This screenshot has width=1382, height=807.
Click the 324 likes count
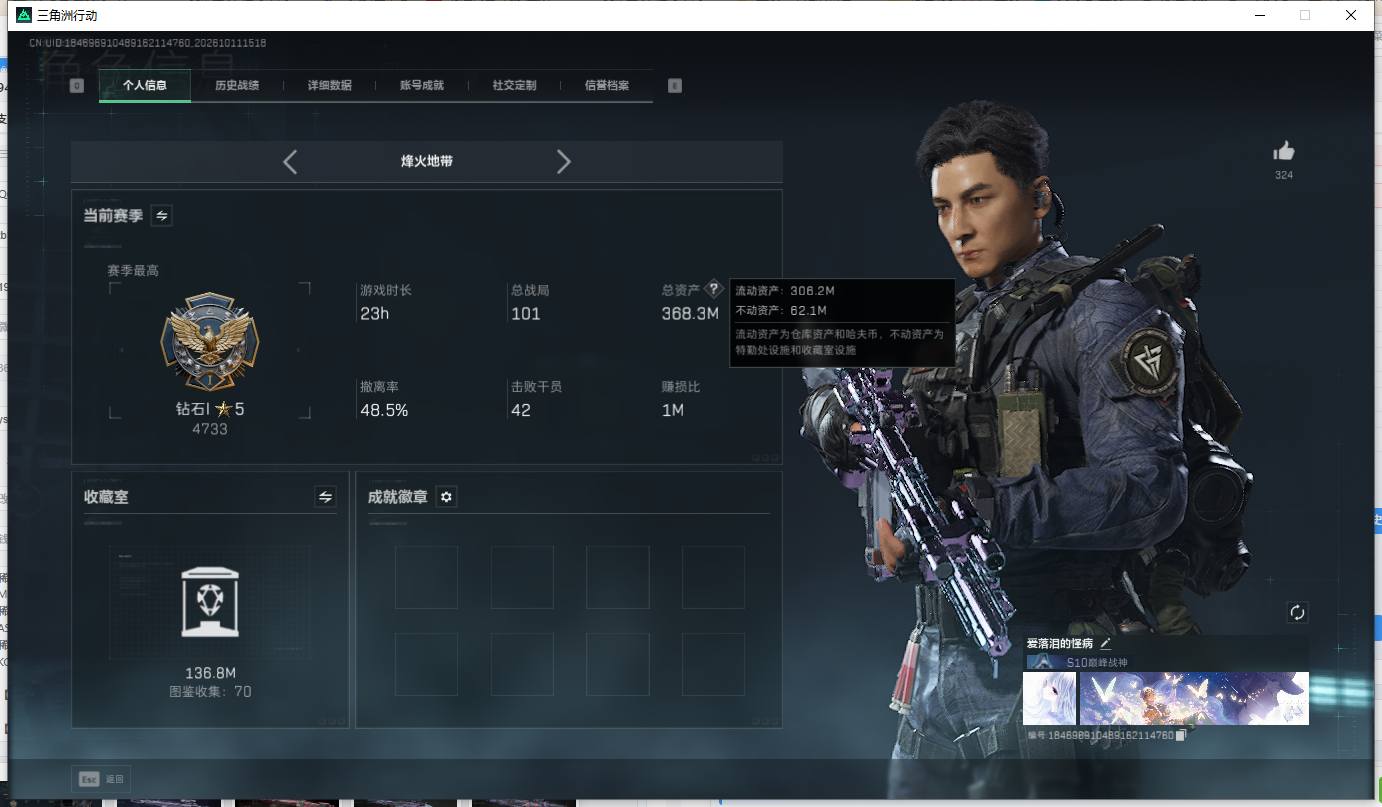(1284, 175)
